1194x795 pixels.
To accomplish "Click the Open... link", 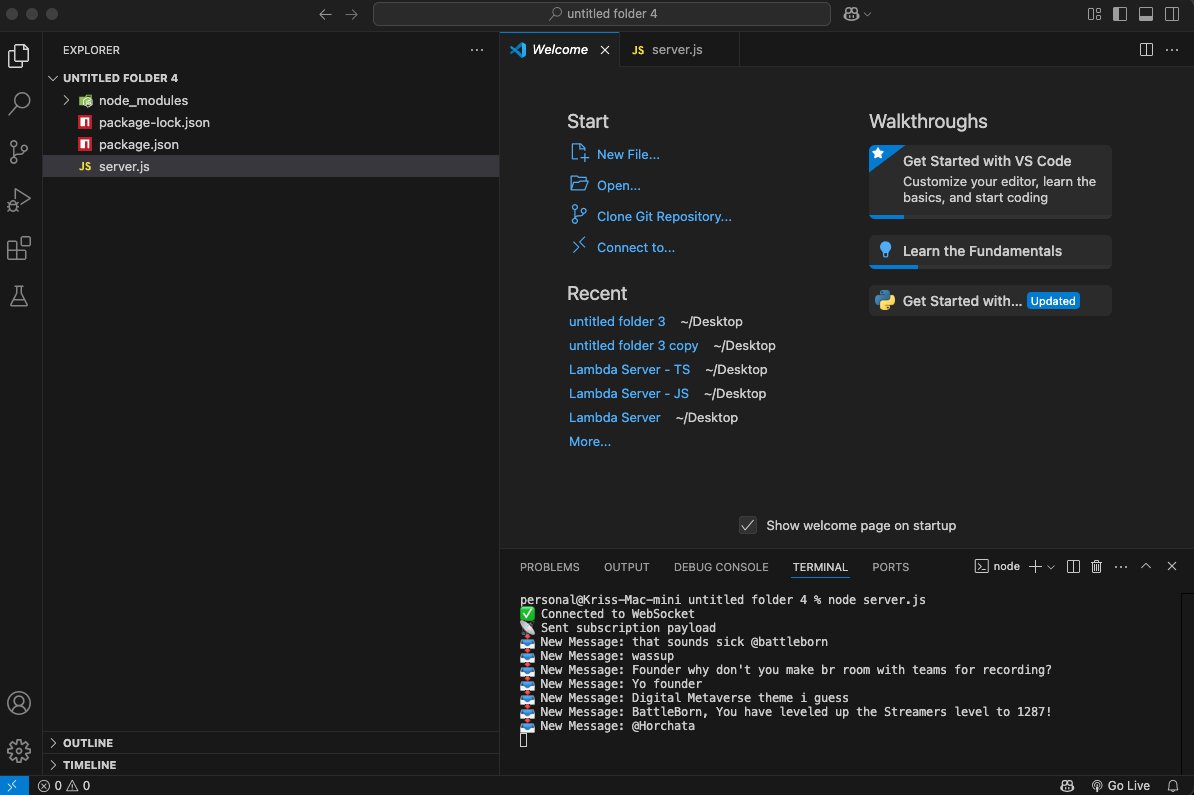I will point(618,186).
